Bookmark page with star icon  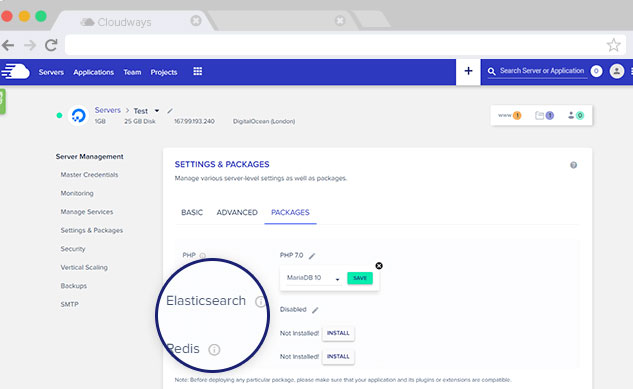[x=613, y=45]
